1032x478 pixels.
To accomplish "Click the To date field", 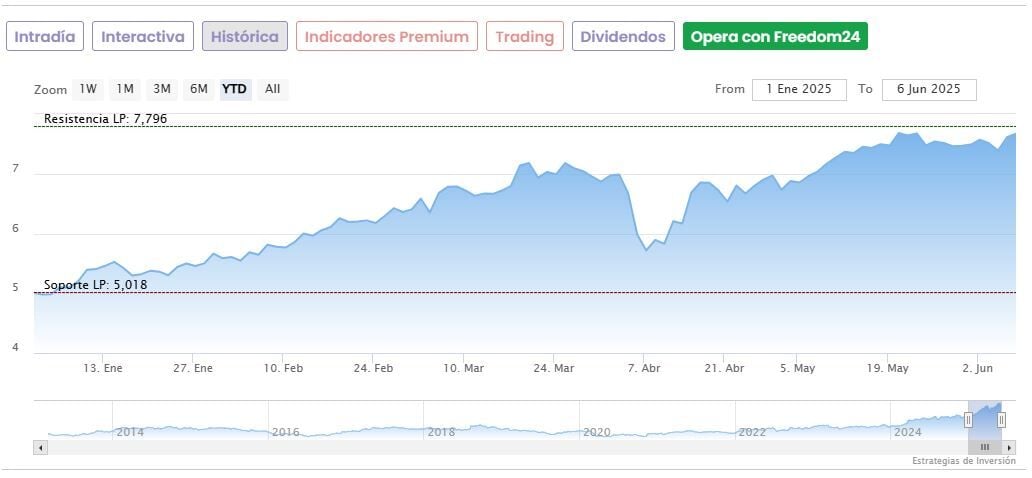I will pos(929,89).
